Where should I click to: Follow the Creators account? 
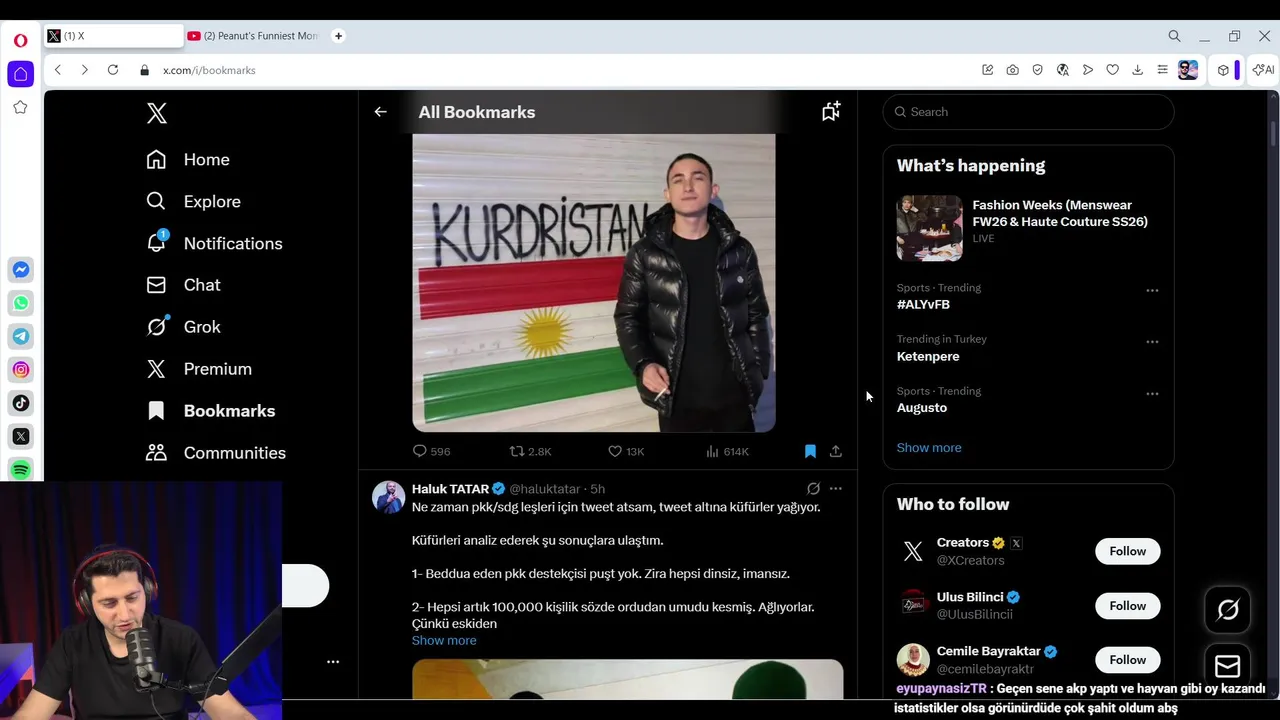tap(1127, 551)
